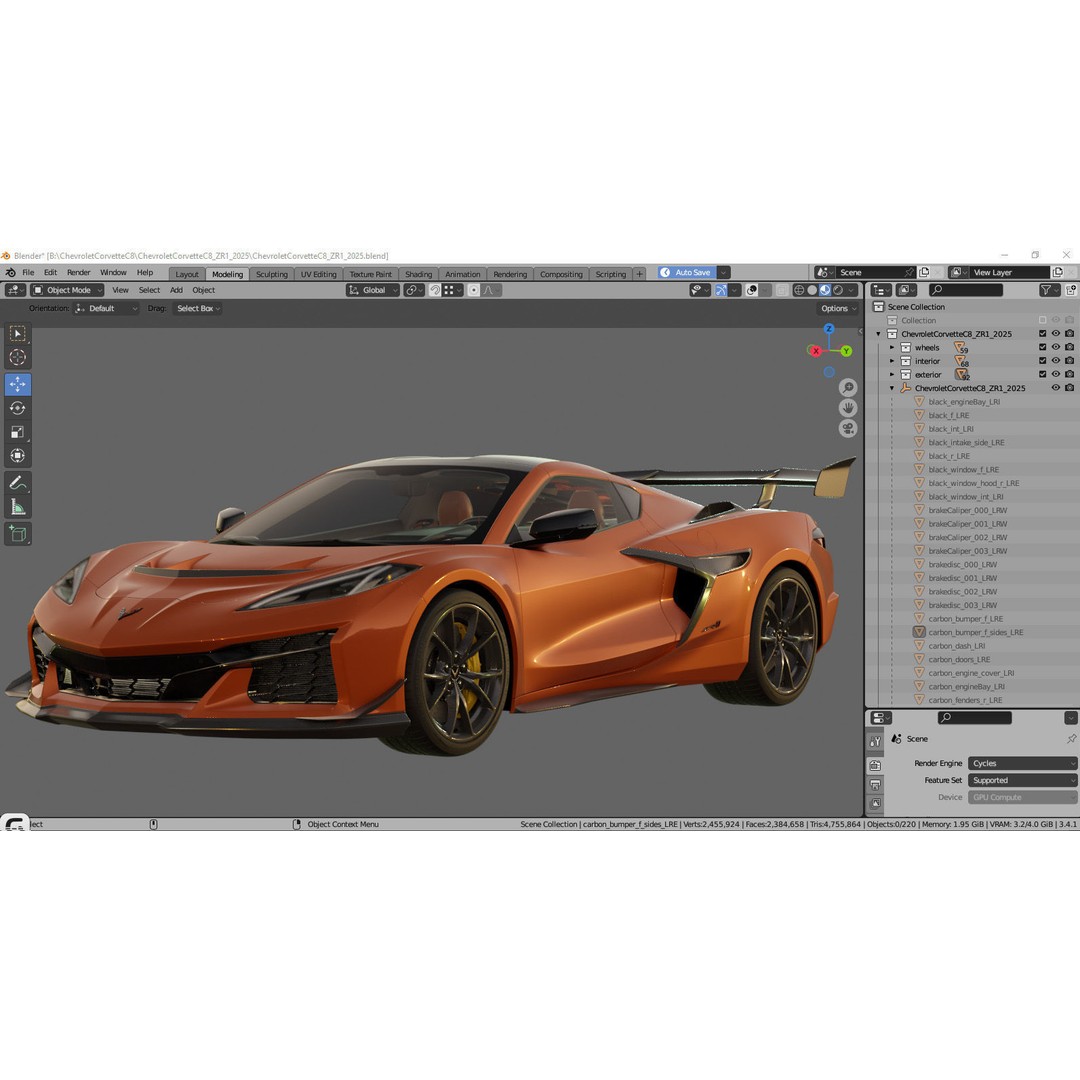1080x1080 pixels.
Task: Click the Auto Save button
Action: (x=687, y=273)
